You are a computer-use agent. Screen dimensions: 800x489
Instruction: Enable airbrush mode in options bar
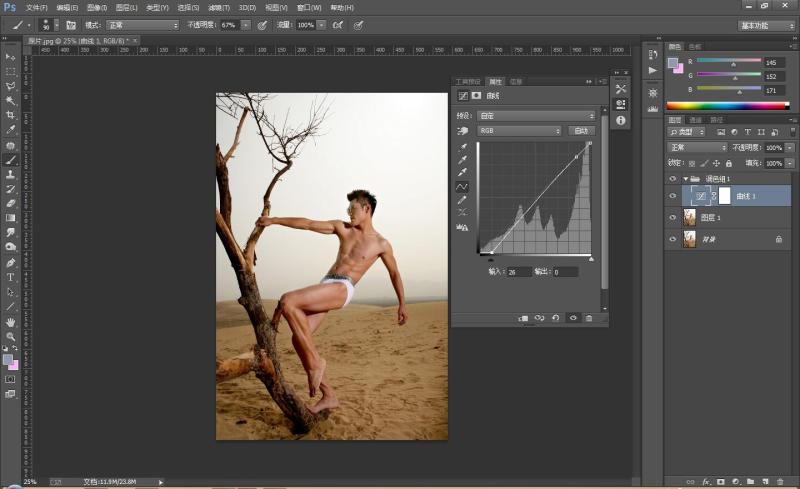point(337,25)
